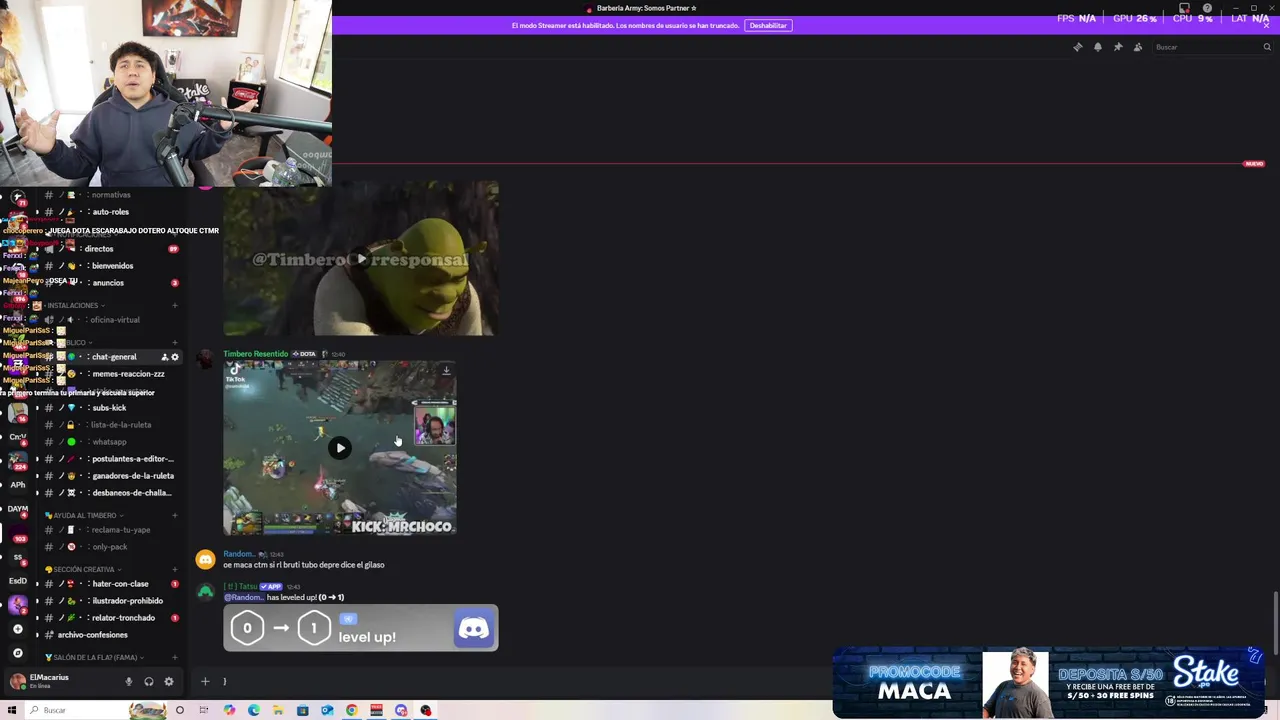Screen dimensions: 1280x720
Task: Open the bienvenidos channel
Action: (x=110, y=266)
